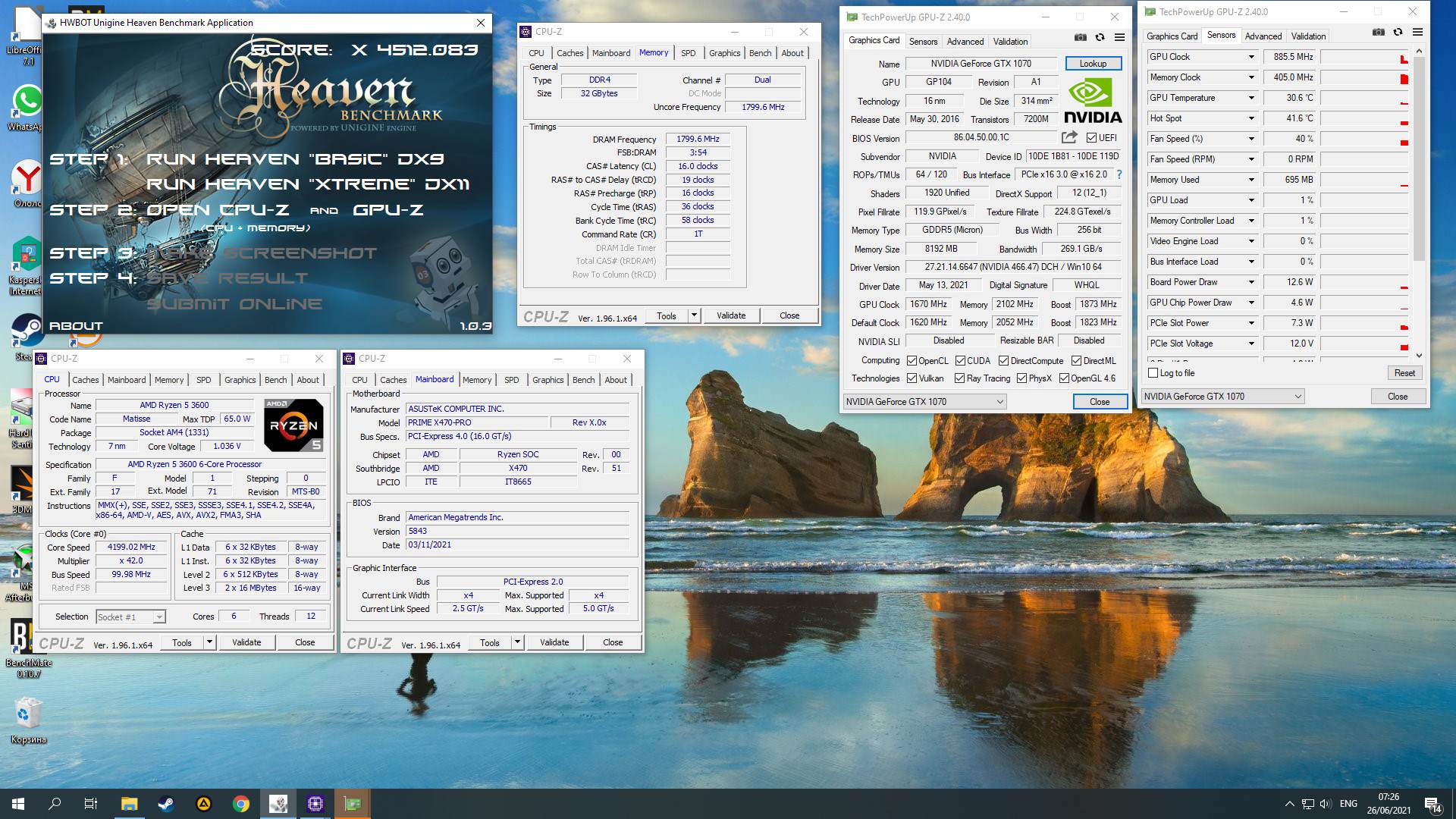The height and width of the screenshot is (819, 1456).
Task: Switch to GPU-Z taskbar icon
Action: 353,804
